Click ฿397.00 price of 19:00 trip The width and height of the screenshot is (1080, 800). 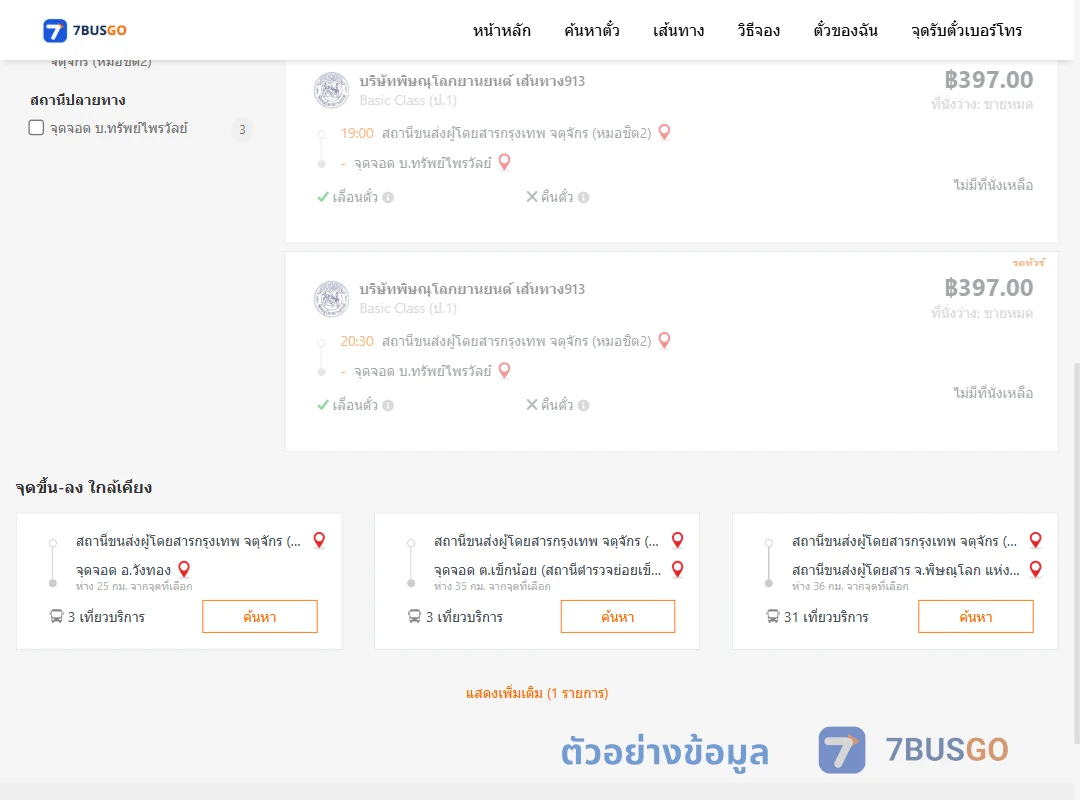(x=988, y=80)
